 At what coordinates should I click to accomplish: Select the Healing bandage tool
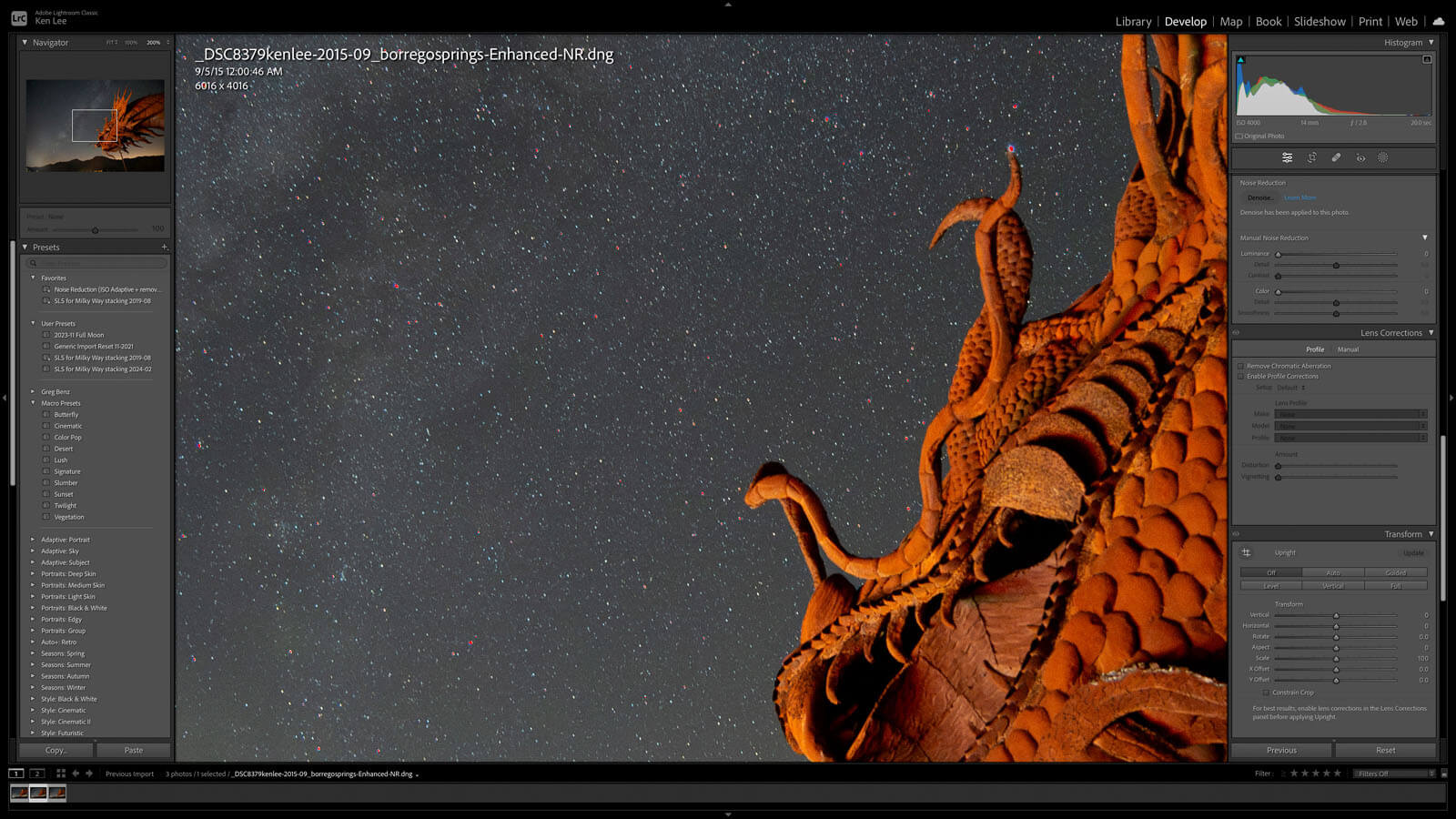pyautogui.click(x=1336, y=157)
